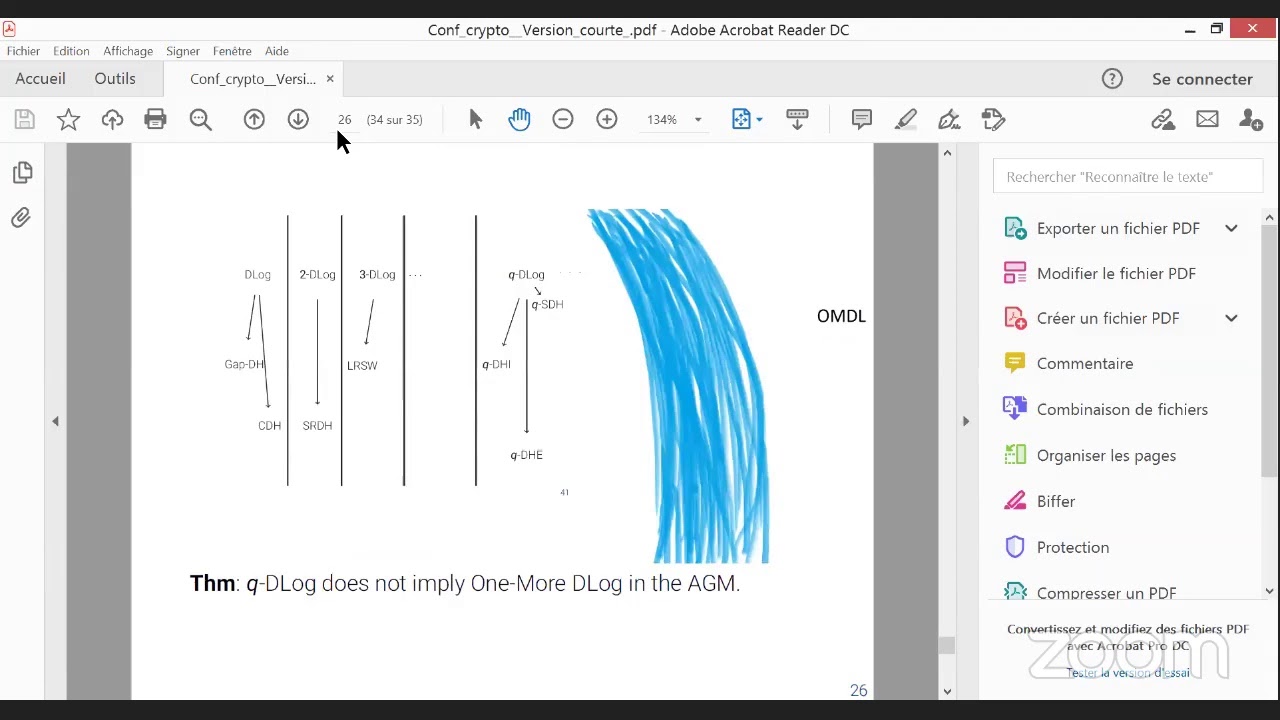Open page thumbnails side panel
Viewport: 1280px width, 720px height.
22,173
